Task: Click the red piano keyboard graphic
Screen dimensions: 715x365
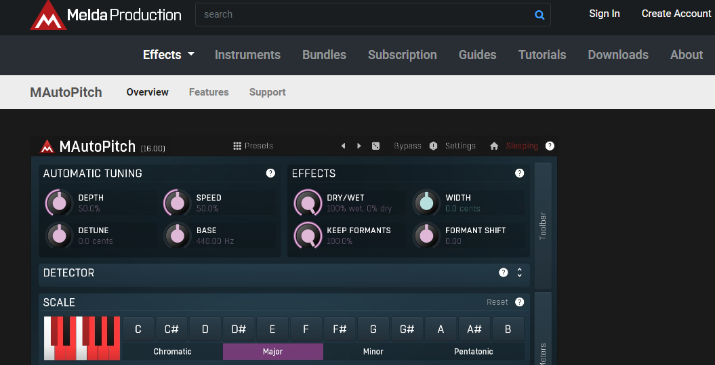Action: coord(82,338)
